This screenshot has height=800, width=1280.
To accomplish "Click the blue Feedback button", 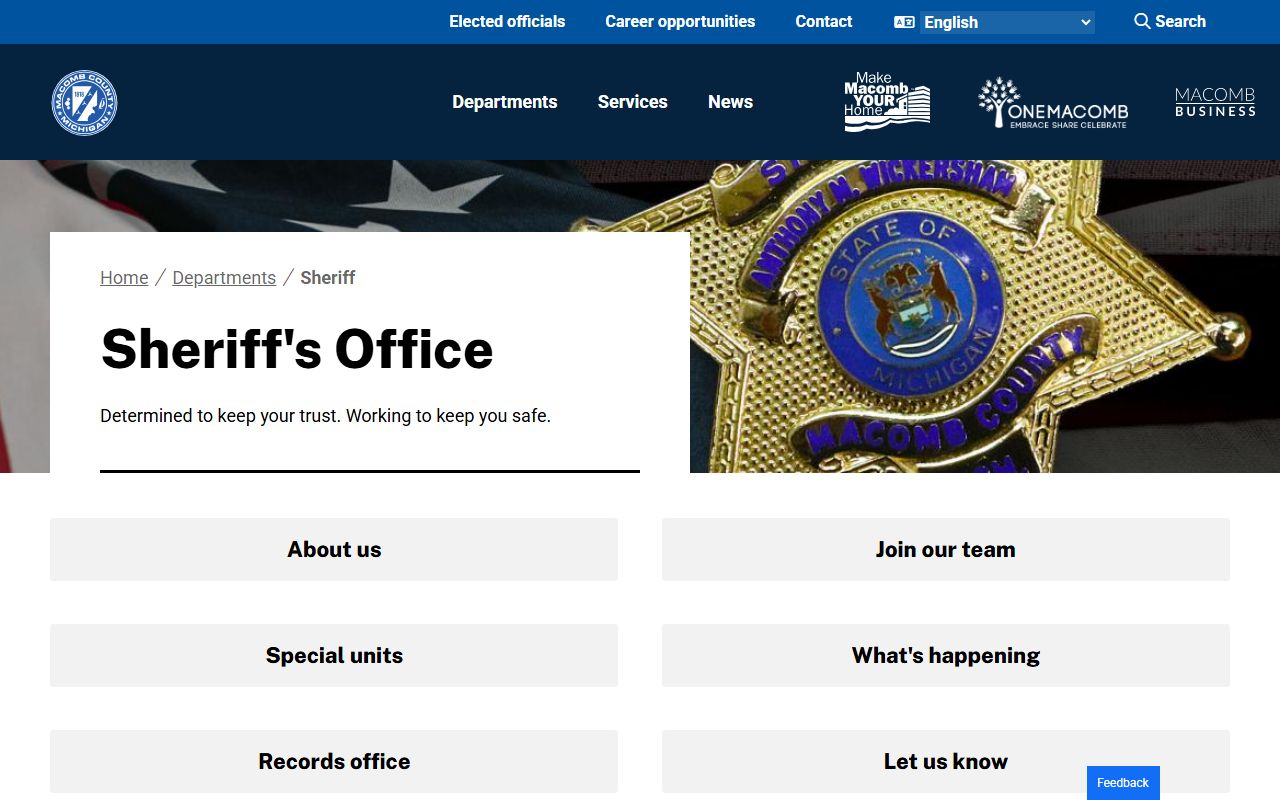I will coord(1123,783).
